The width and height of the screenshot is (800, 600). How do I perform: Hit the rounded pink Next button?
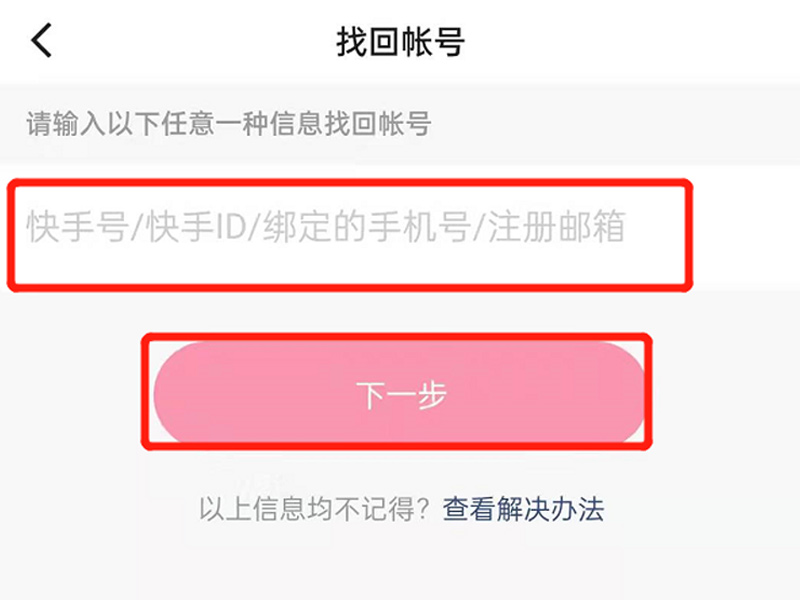coord(400,395)
